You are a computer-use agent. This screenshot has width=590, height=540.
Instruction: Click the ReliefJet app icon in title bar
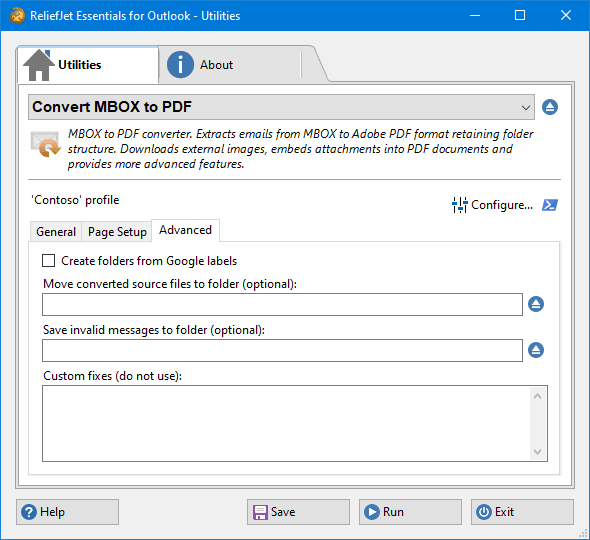(x=17, y=15)
